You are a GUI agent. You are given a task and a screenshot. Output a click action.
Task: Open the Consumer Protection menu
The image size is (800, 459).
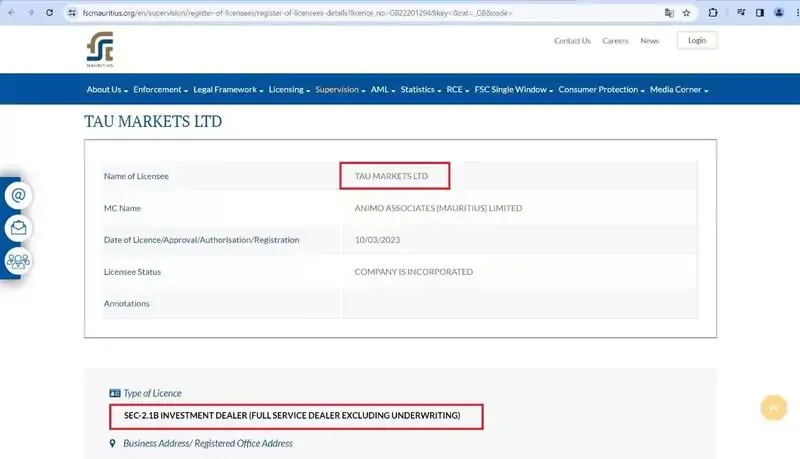pyautogui.click(x=602, y=89)
